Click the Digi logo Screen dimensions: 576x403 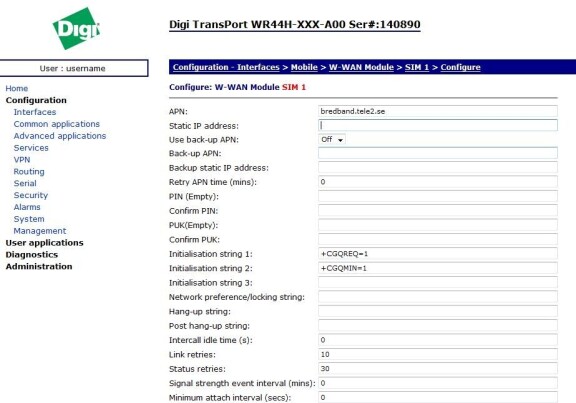76,28
